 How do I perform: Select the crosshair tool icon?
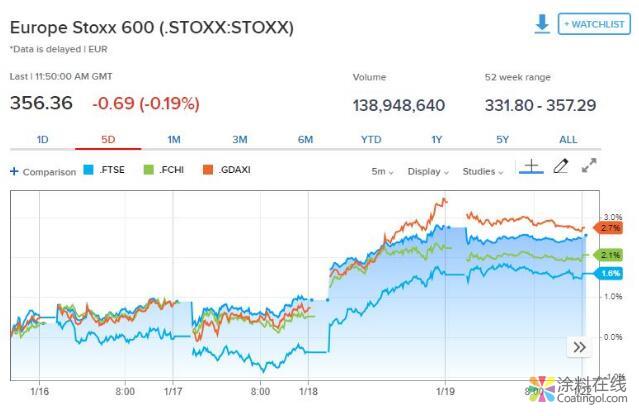(x=532, y=168)
